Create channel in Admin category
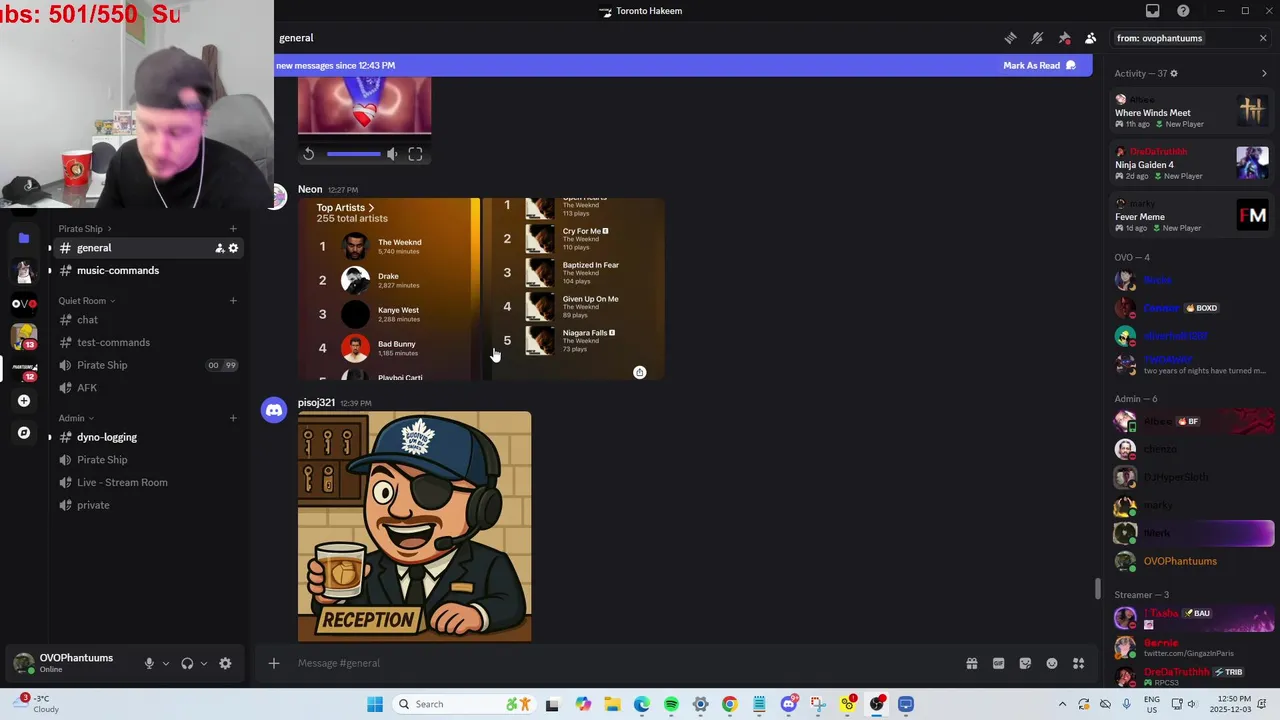Screen dimensions: 1280x720 tap(233, 418)
